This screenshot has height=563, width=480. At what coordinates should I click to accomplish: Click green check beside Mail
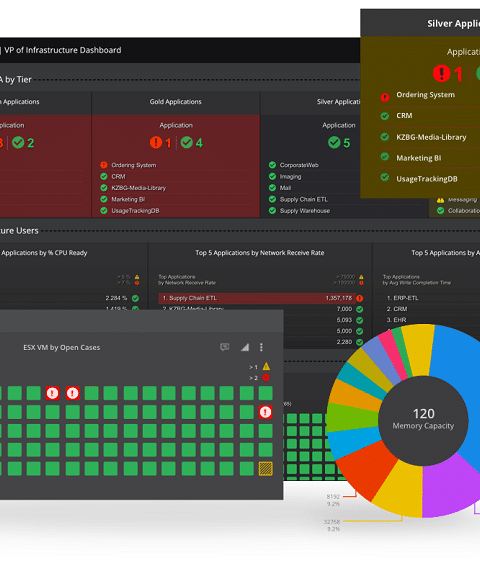272,187
